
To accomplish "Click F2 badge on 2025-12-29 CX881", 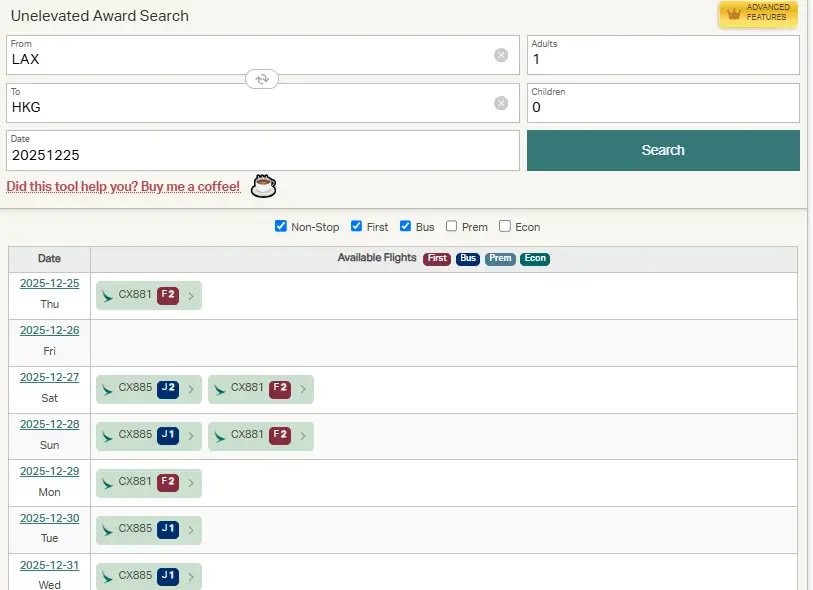I will pos(168,482).
